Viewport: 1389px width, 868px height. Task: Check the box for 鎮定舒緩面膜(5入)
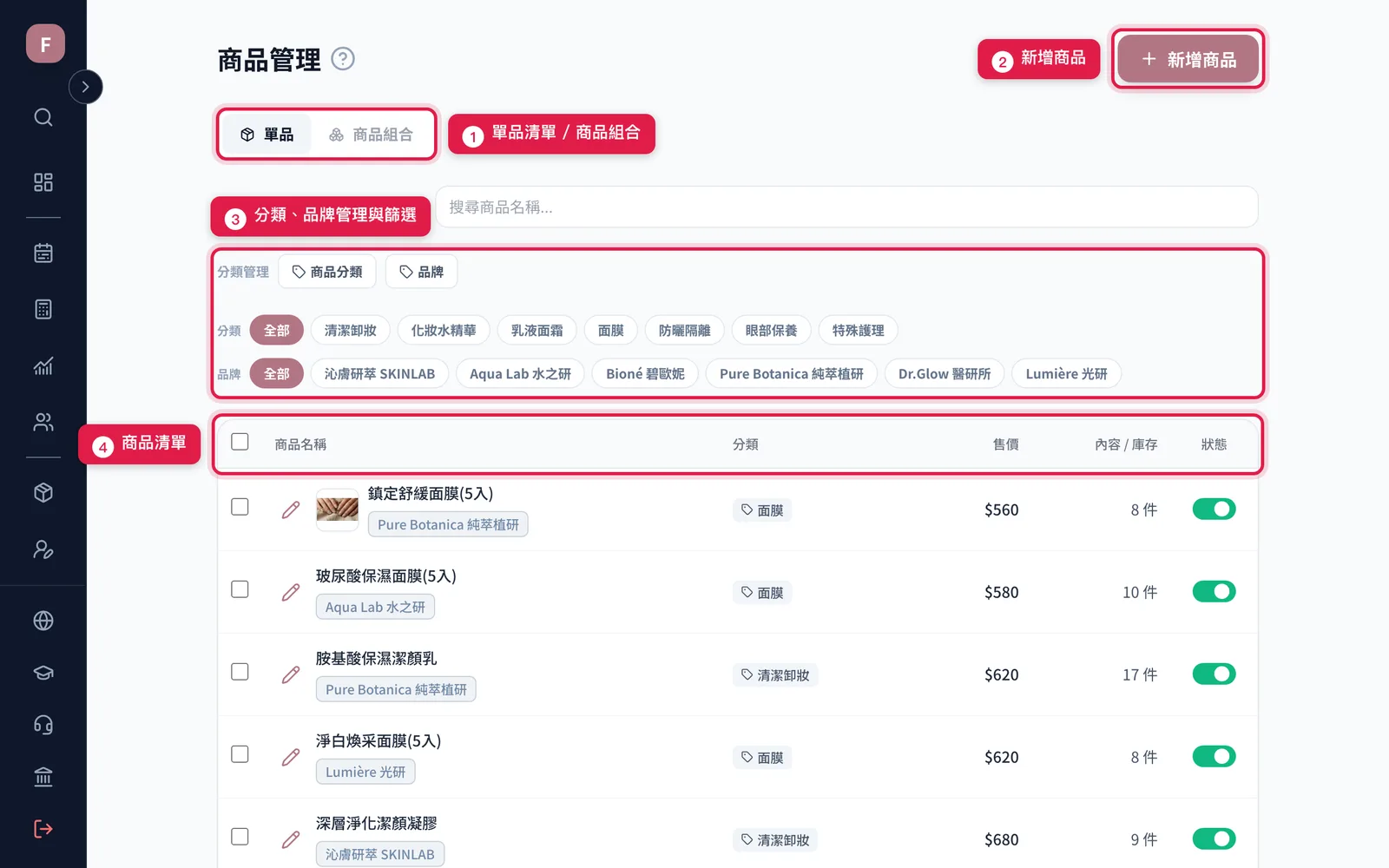[x=240, y=507]
